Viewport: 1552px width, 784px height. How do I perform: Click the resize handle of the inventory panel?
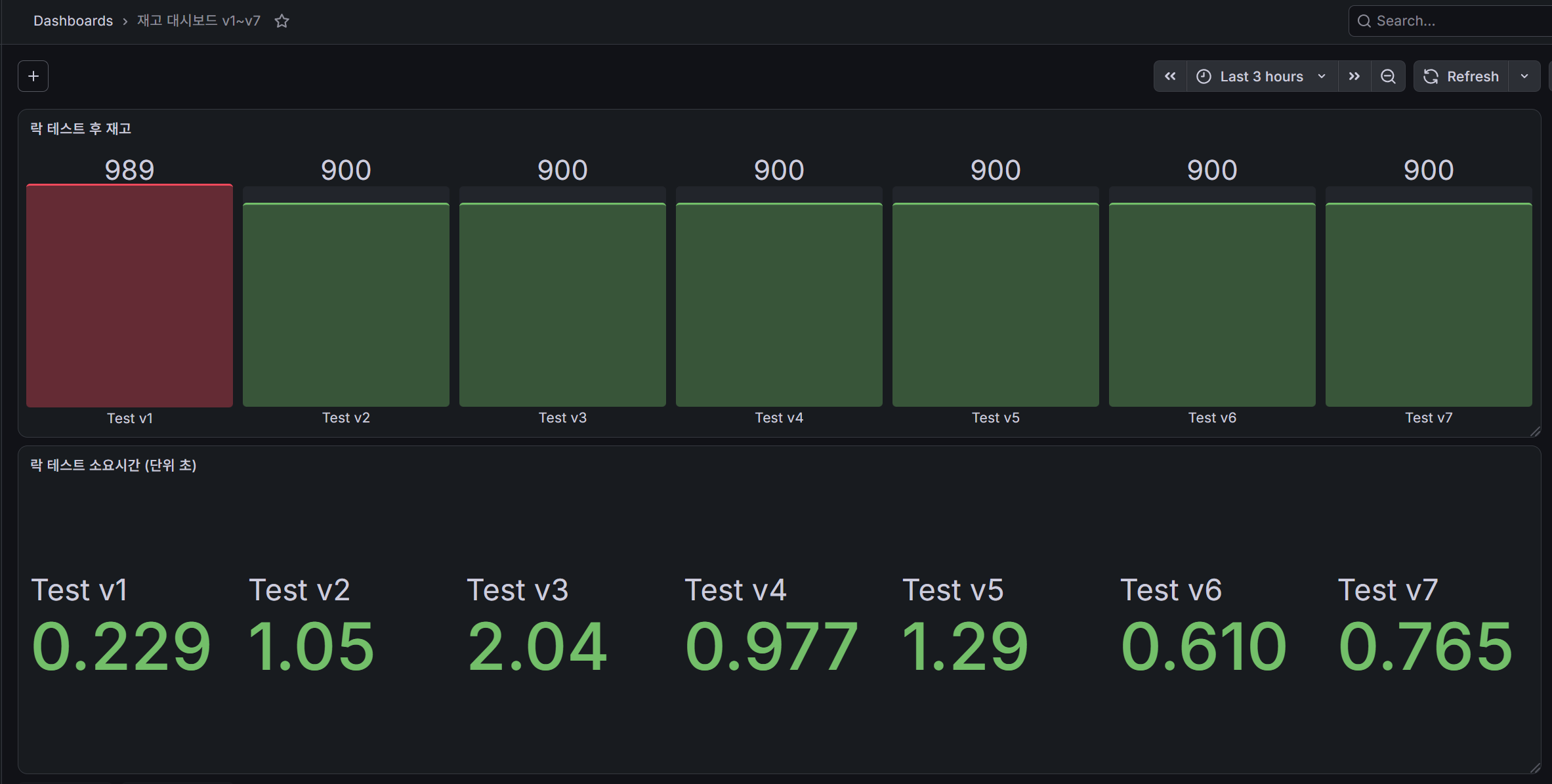[1535, 431]
